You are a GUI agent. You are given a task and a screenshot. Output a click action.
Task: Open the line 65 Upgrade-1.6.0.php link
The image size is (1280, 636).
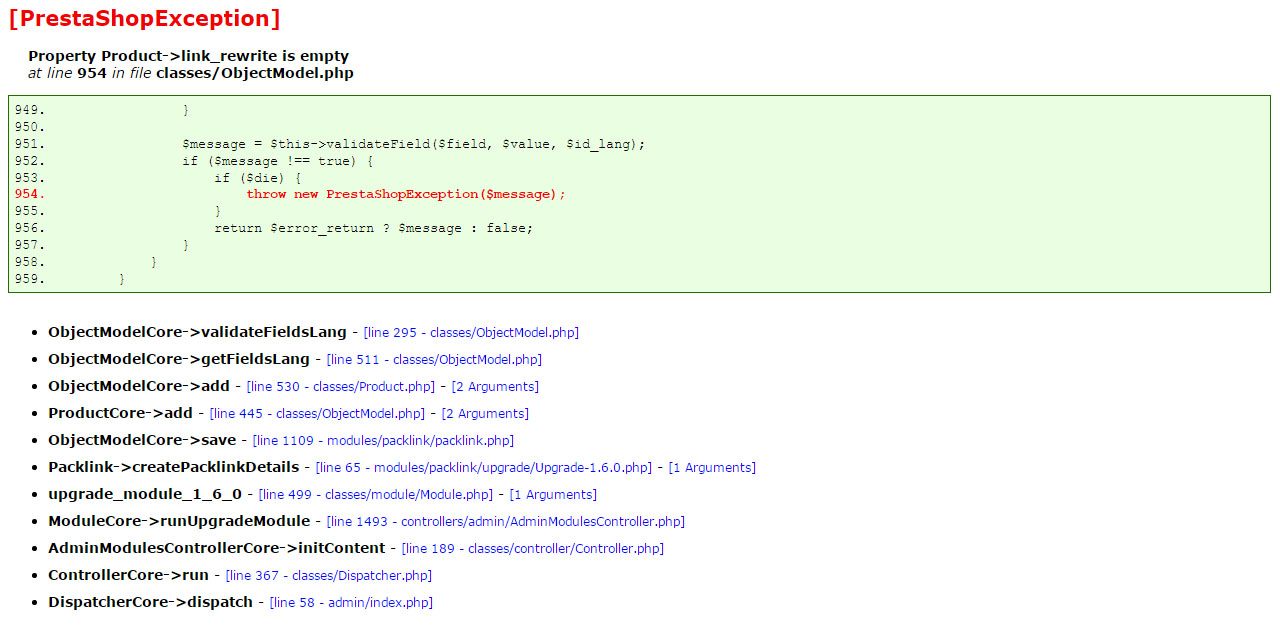point(484,467)
